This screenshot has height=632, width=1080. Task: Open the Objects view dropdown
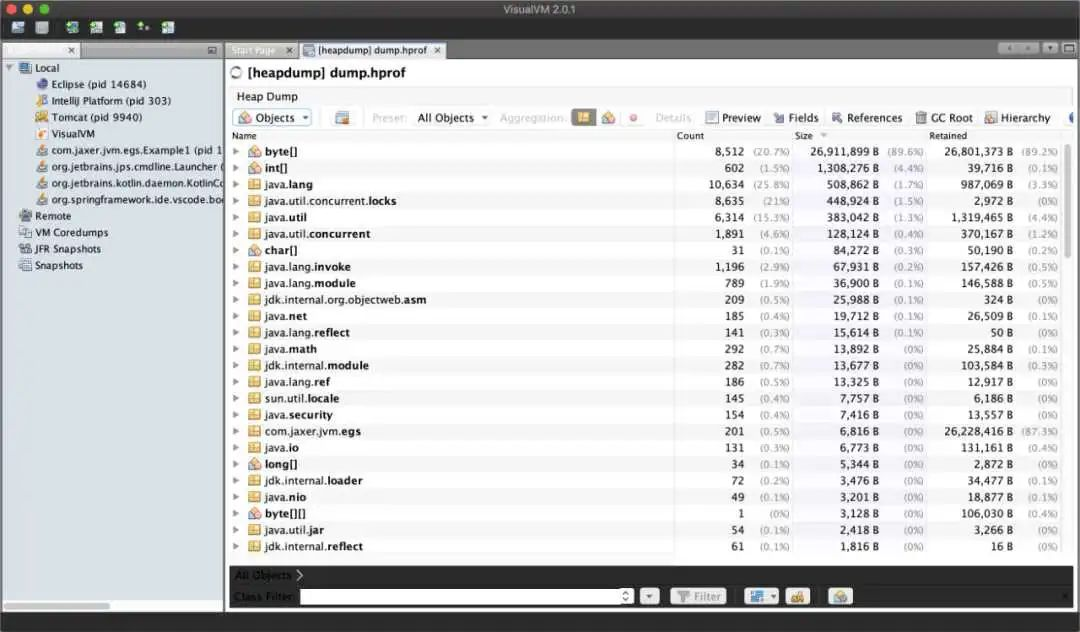click(273, 118)
